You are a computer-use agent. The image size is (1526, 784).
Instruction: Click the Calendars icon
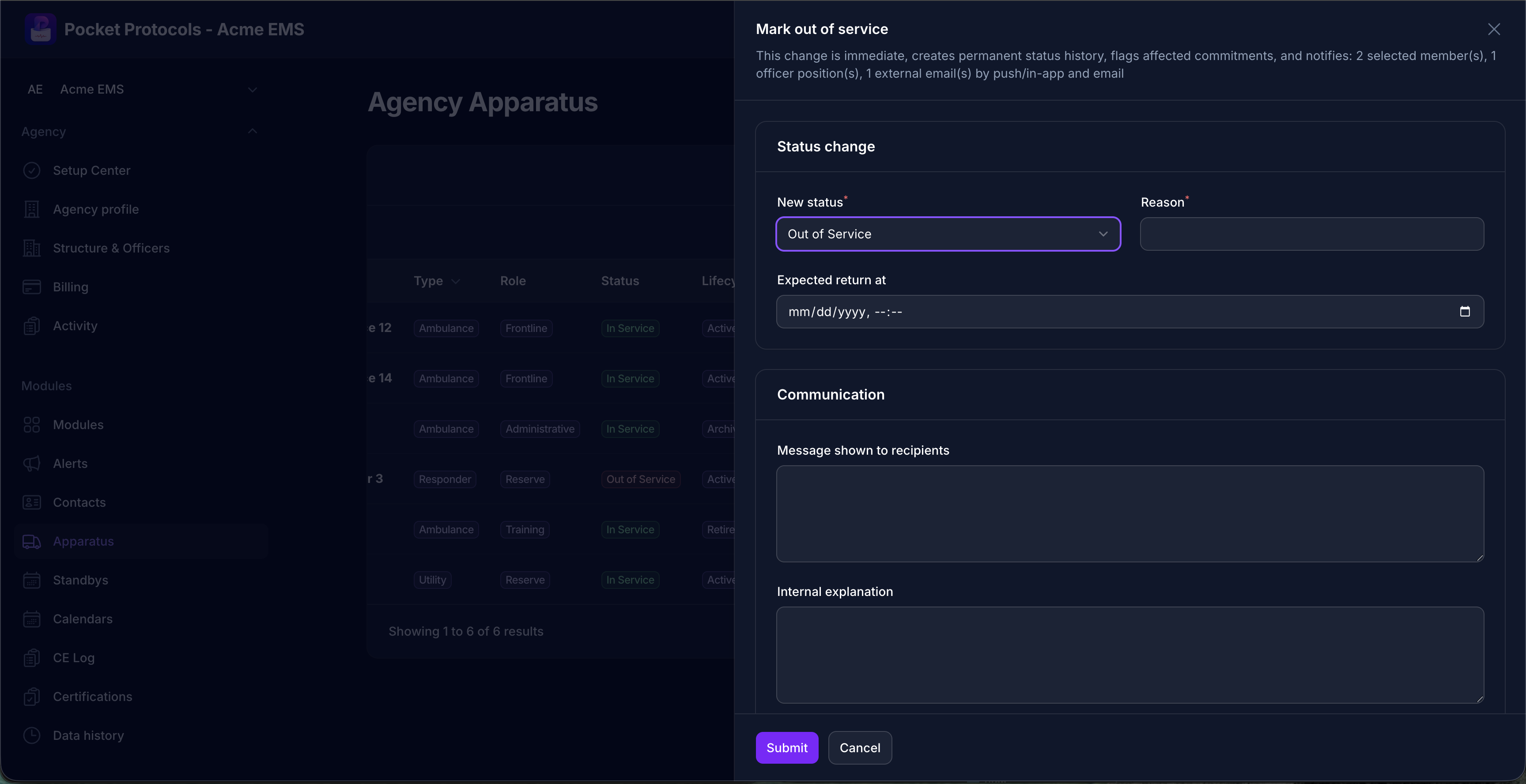tap(31, 619)
